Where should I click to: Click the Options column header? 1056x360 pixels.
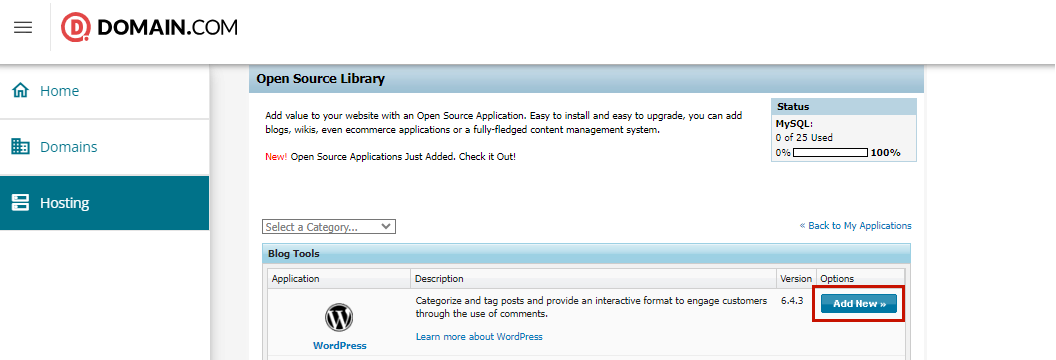pos(837,279)
